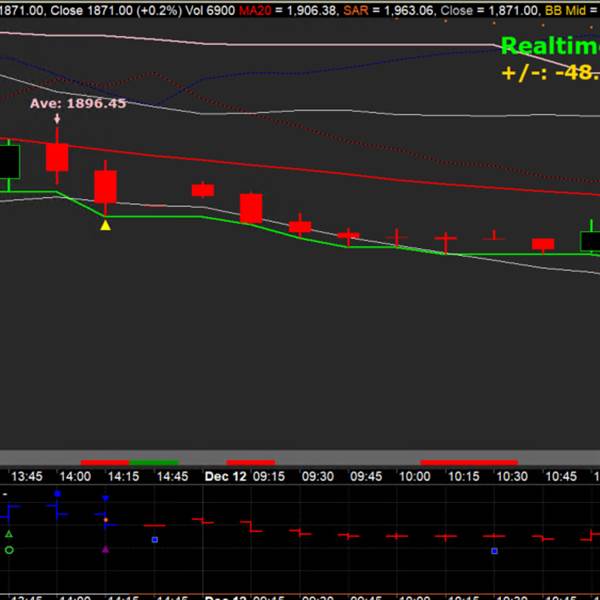Click the green 'Realtime' label
This screenshot has height=600, width=600.
point(550,46)
